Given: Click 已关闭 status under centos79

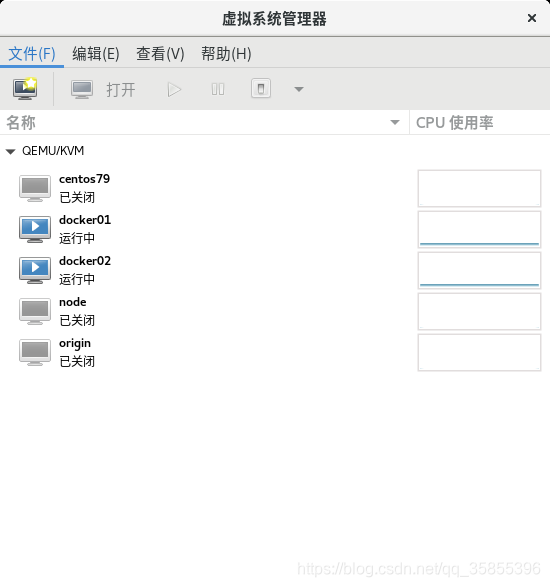Looking at the screenshot, I should coord(77,197).
